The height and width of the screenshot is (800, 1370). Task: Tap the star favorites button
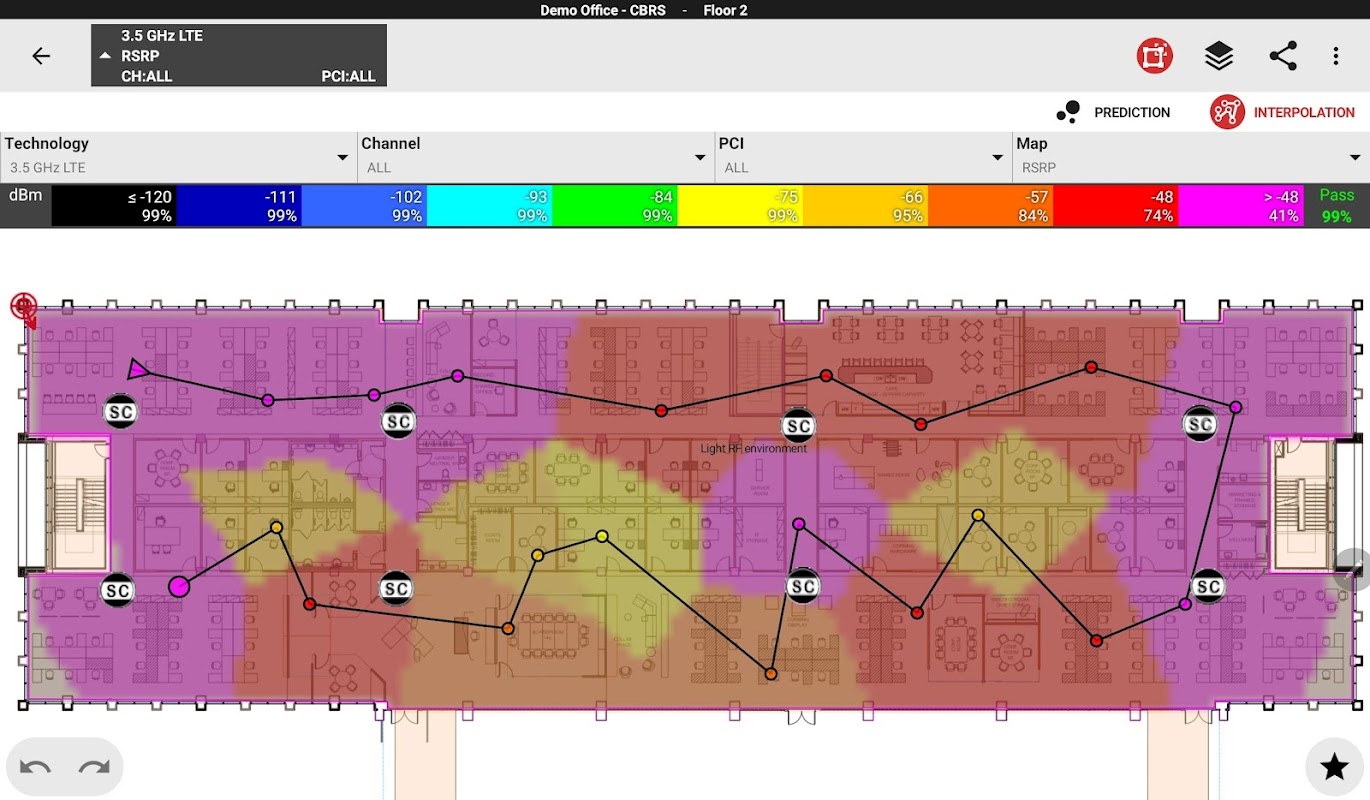click(x=1335, y=767)
